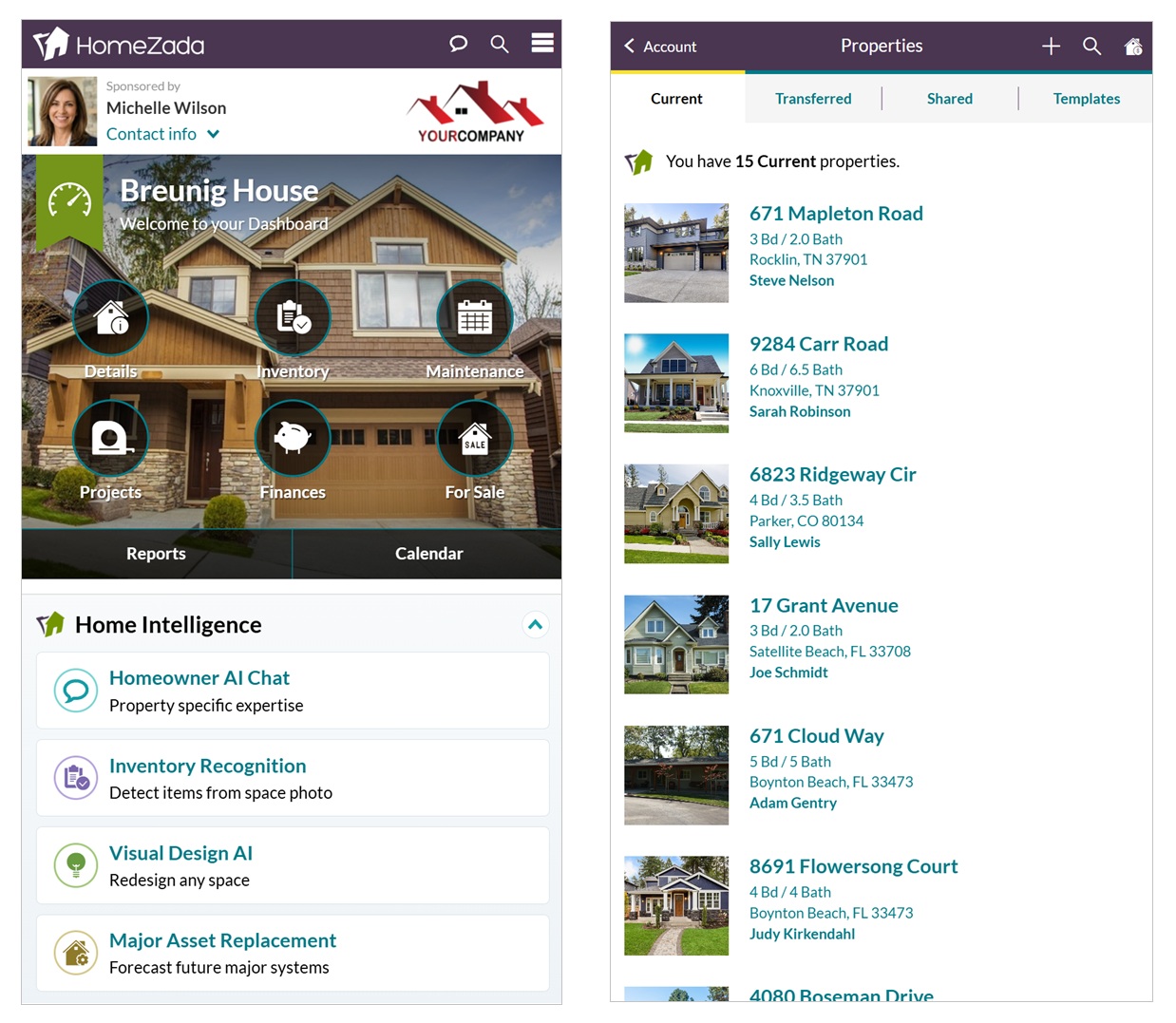1176x1023 pixels.
Task: Click the Homeowner AI Chat bubble icon
Action: (x=76, y=691)
